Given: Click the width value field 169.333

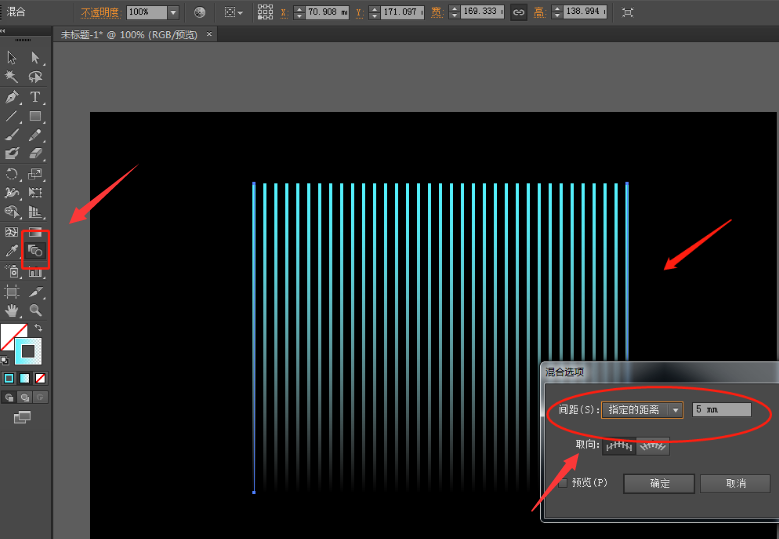Looking at the screenshot, I should pos(482,12).
